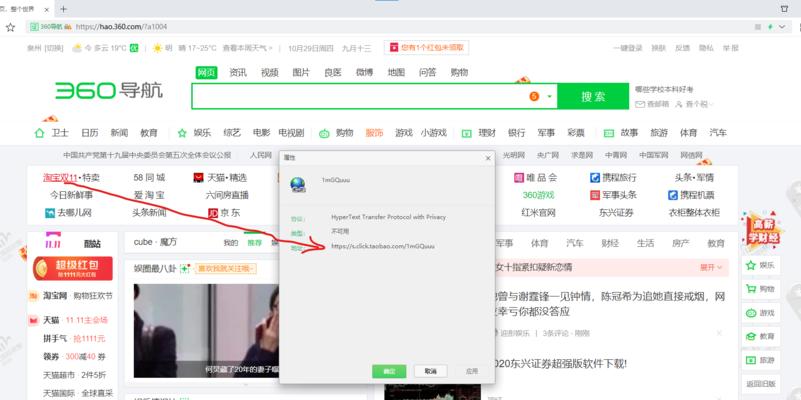
Task: Click the shopping icon beside 购物 in the nav bar
Action: coord(324,133)
